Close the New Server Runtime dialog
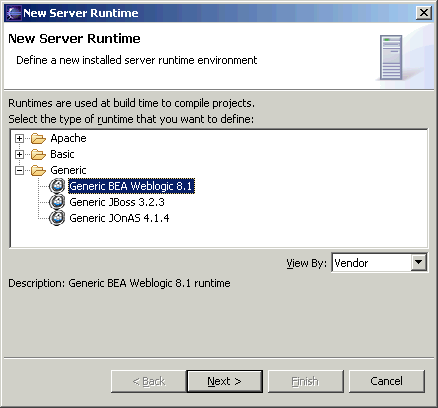This screenshot has width=438, height=408. coord(424,13)
